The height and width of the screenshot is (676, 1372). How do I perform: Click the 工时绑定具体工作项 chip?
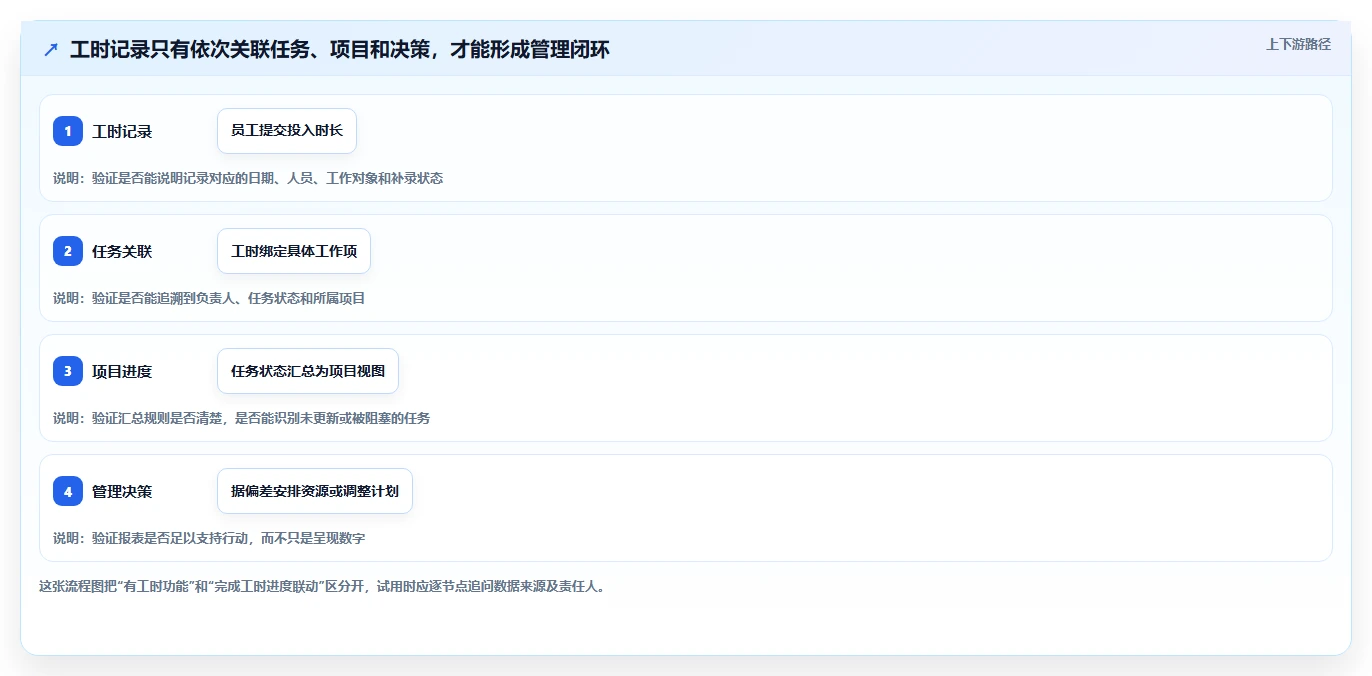point(294,251)
